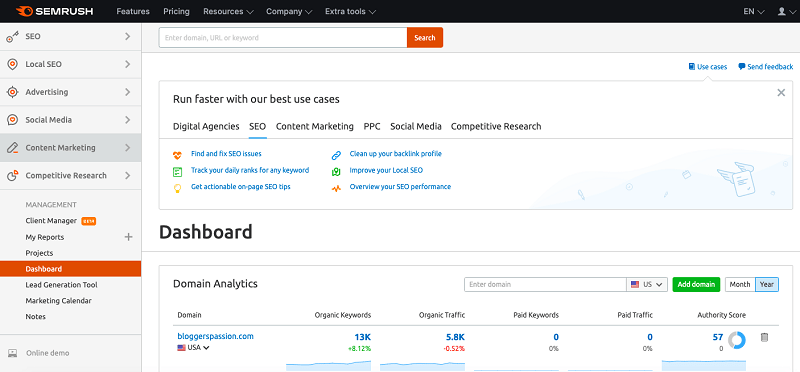The height and width of the screenshot is (372, 800).
Task: Open the Company dropdown menu
Action: click(x=289, y=11)
